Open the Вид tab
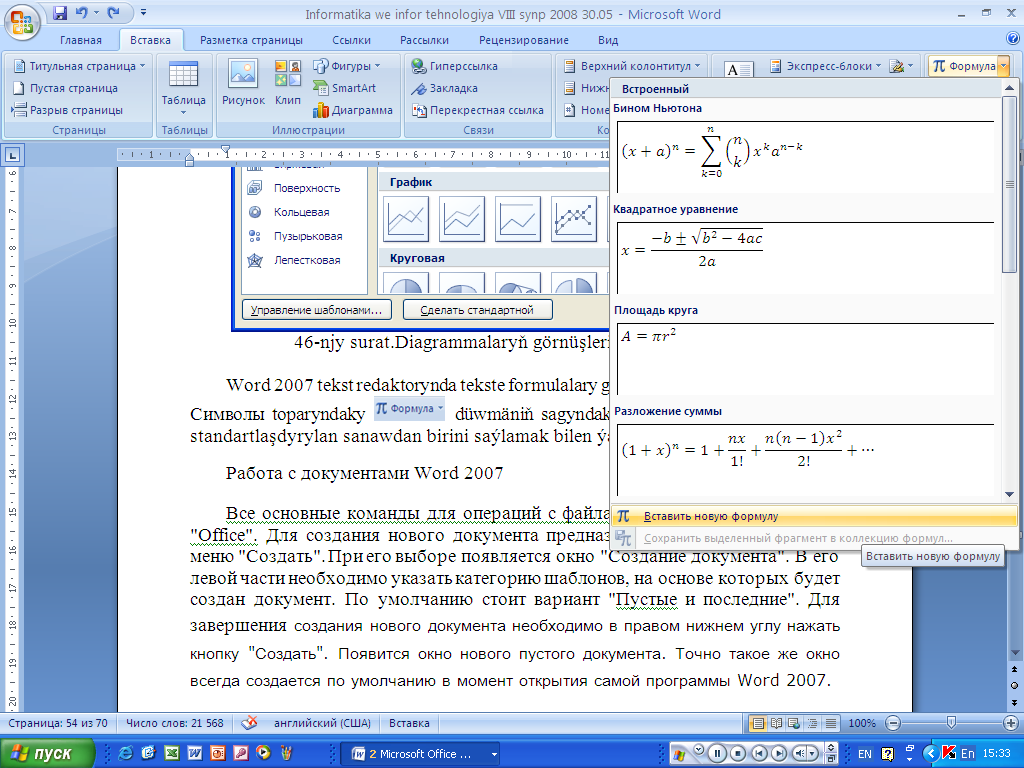Viewport: 1024px width, 768px height. (608, 40)
